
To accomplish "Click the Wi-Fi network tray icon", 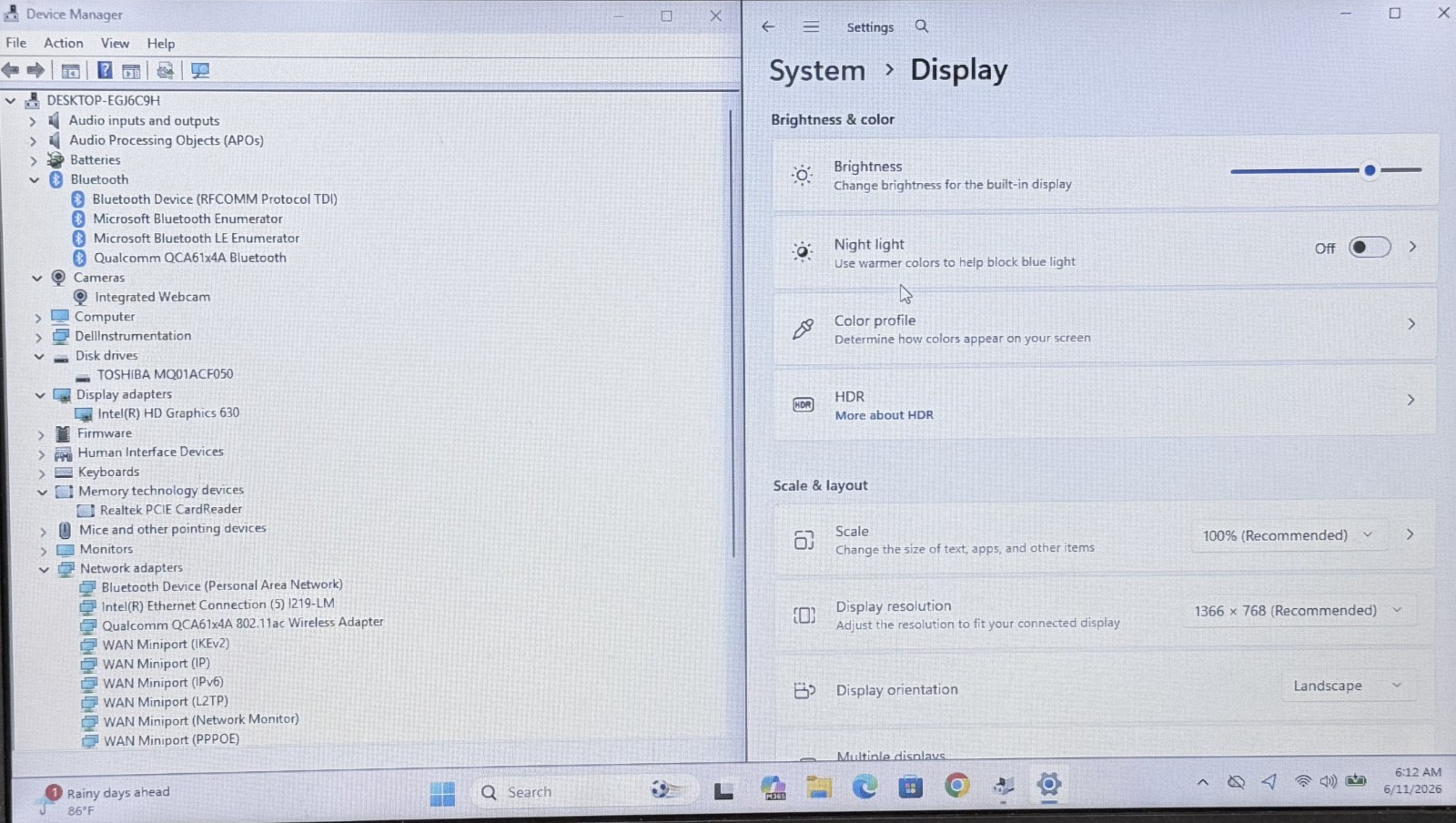I will [x=1303, y=781].
